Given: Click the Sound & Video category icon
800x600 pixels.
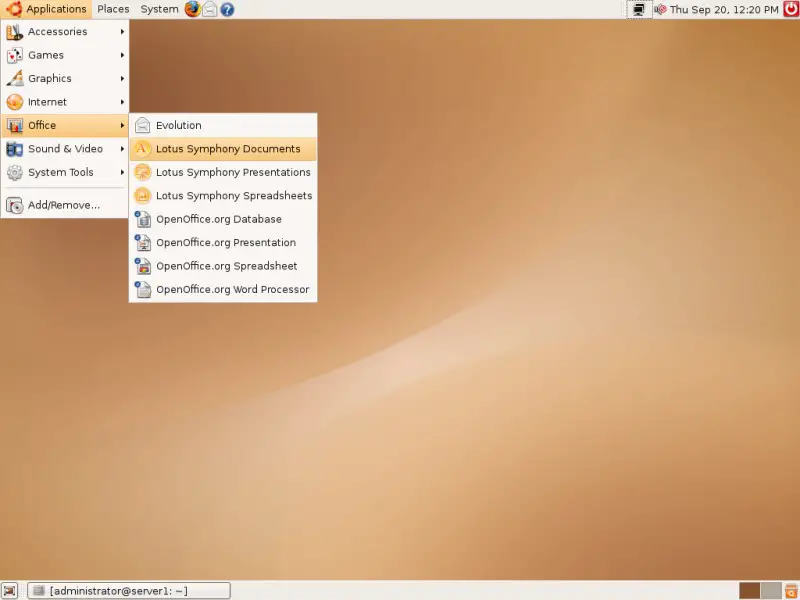Looking at the screenshot, I should coord(15,149).
